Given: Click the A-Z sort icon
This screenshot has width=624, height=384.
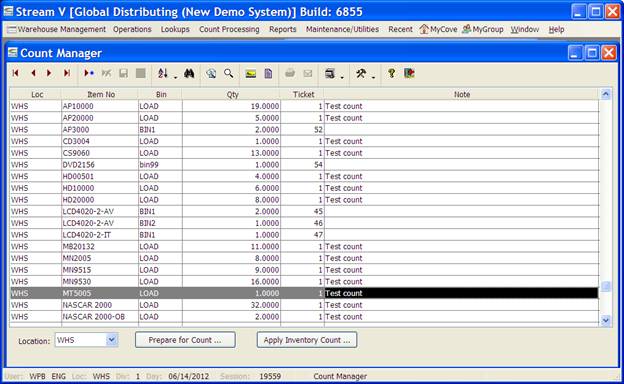Looking at the screenshot, I should pyautogui.click(x=162, y=73).
